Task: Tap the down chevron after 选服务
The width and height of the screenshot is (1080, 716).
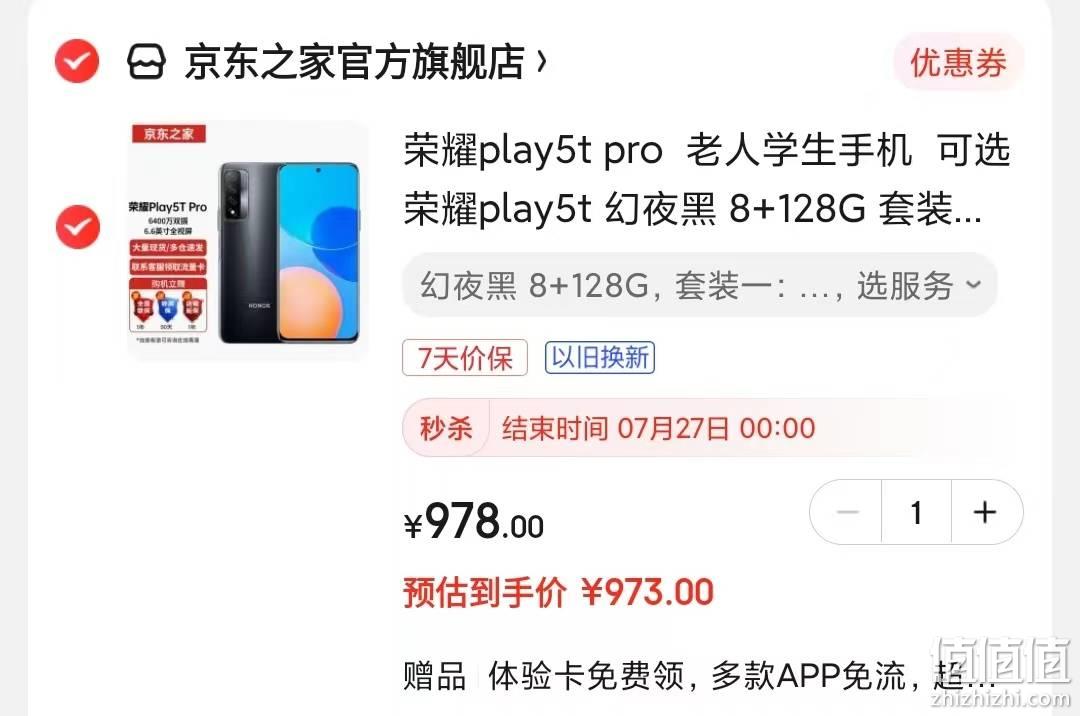Action: tap(973, 284)
